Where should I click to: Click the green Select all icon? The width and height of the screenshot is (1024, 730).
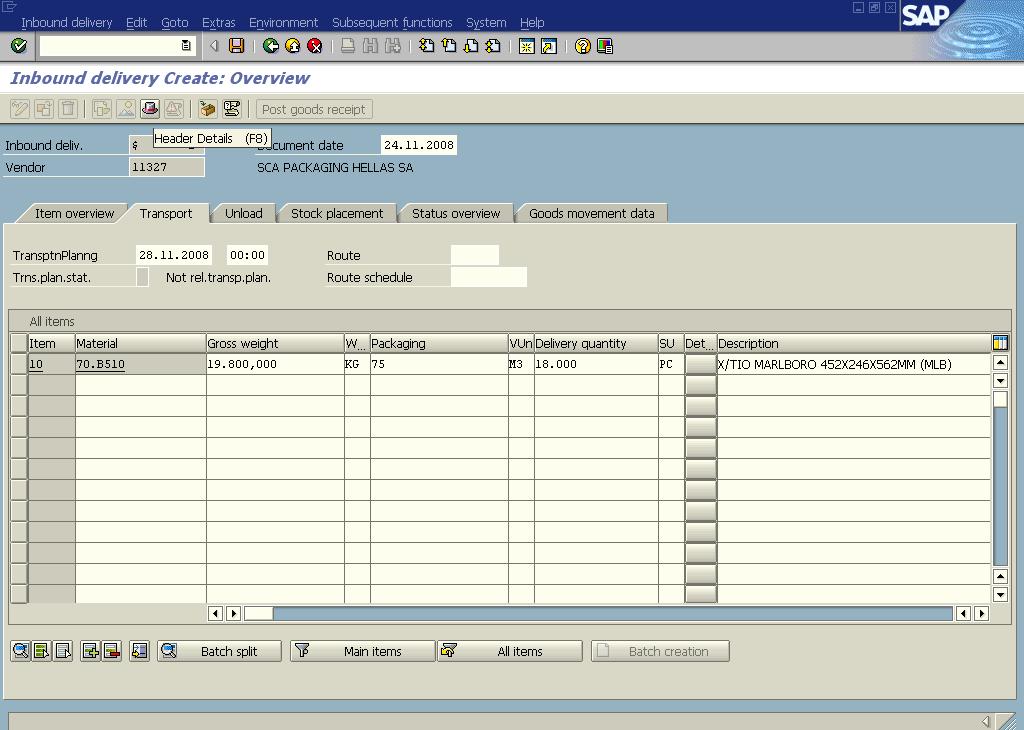point(42,650)
